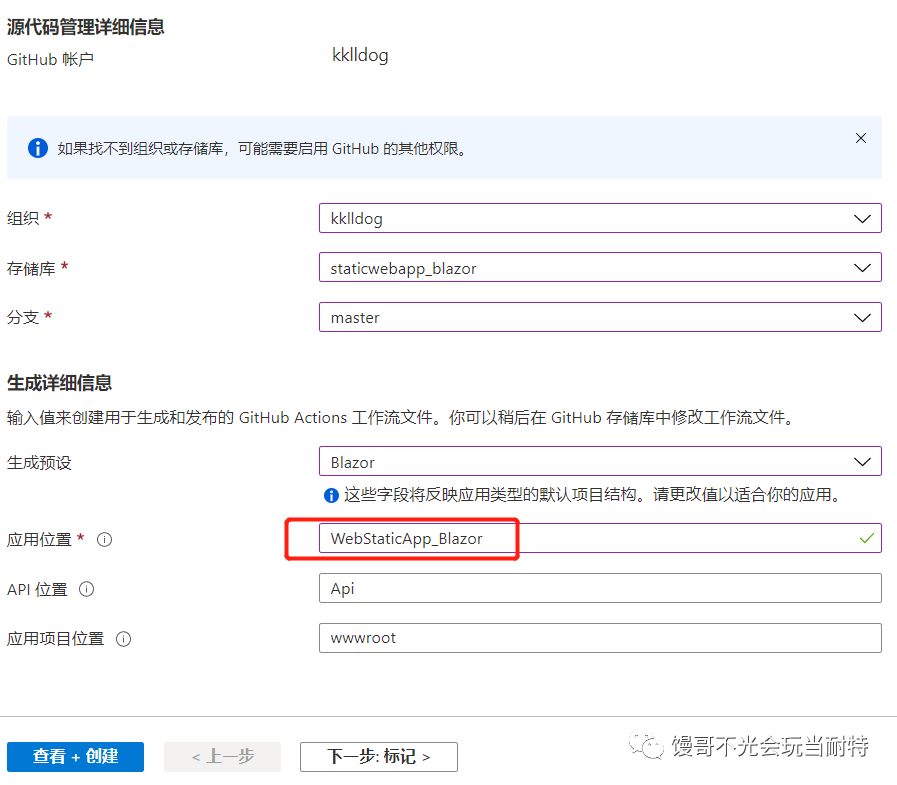The height and width of the screenshot is (785, 897).
Task: Click the 如果找不到组织或存储库 banner message
Action: click(263, 149)
